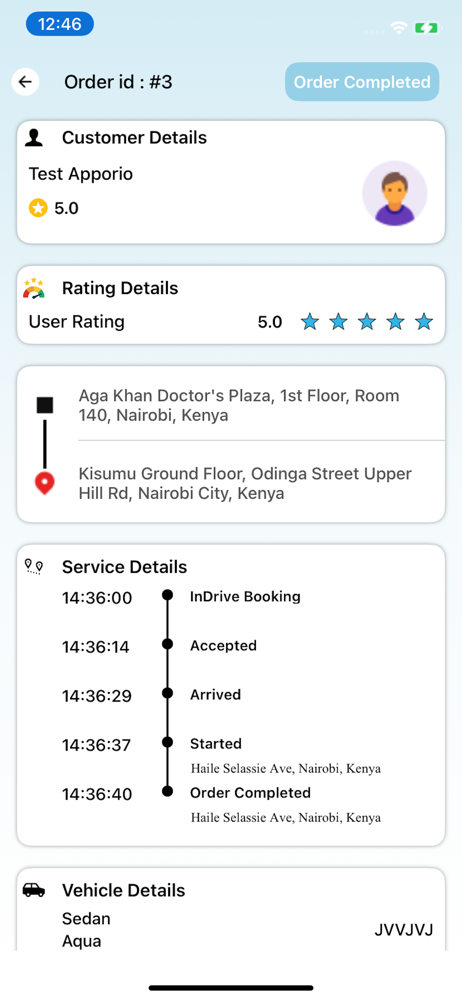The width and height of the screenshot is (462, 1000).
Task: Select the Accepted timeline entry
Action: coord(223,645)
